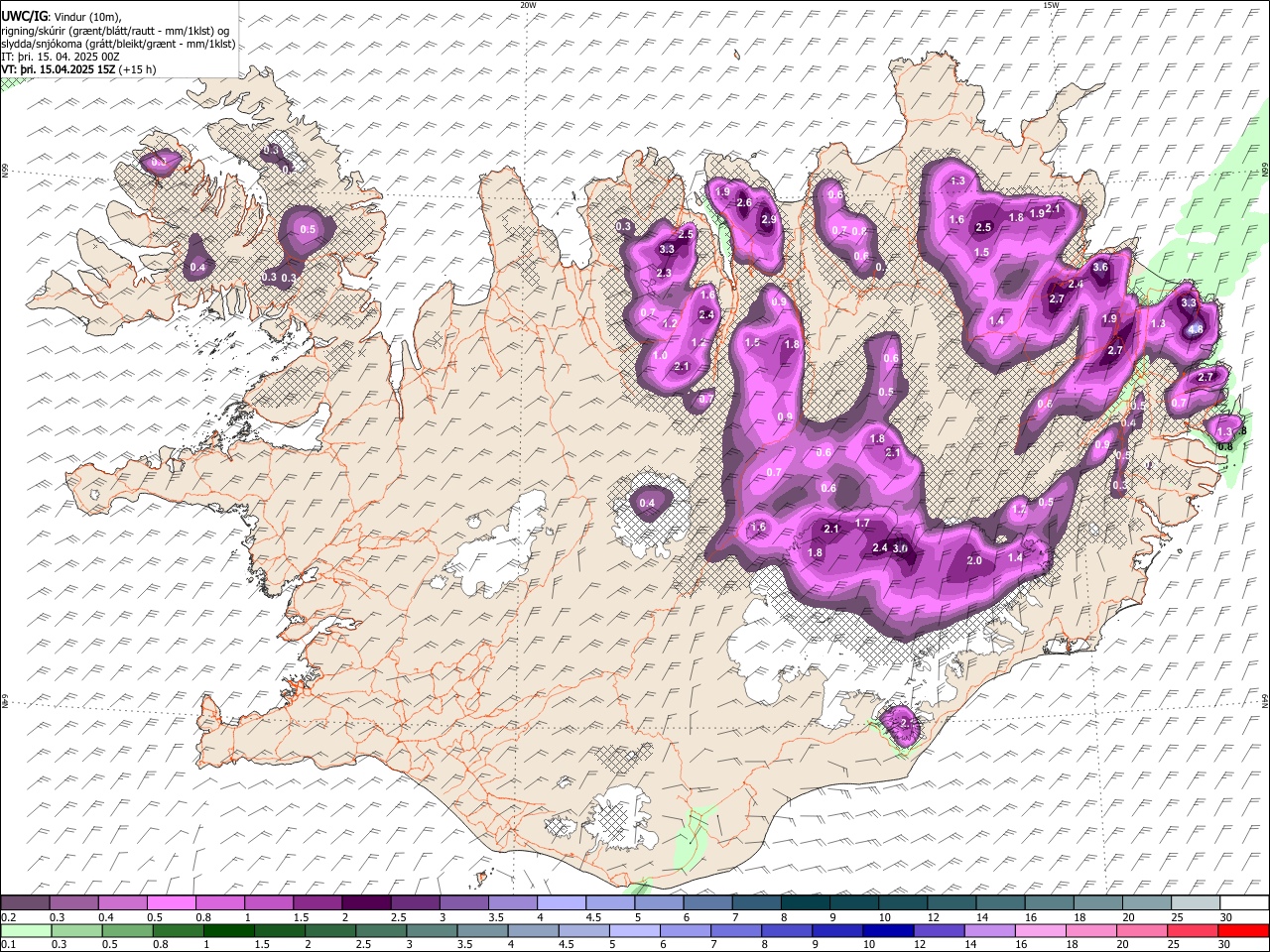The width and height of the screenshot is (1270, 952).
Task: Select the 2.0 precipitation value north of glacier
Action: point(973,560)
